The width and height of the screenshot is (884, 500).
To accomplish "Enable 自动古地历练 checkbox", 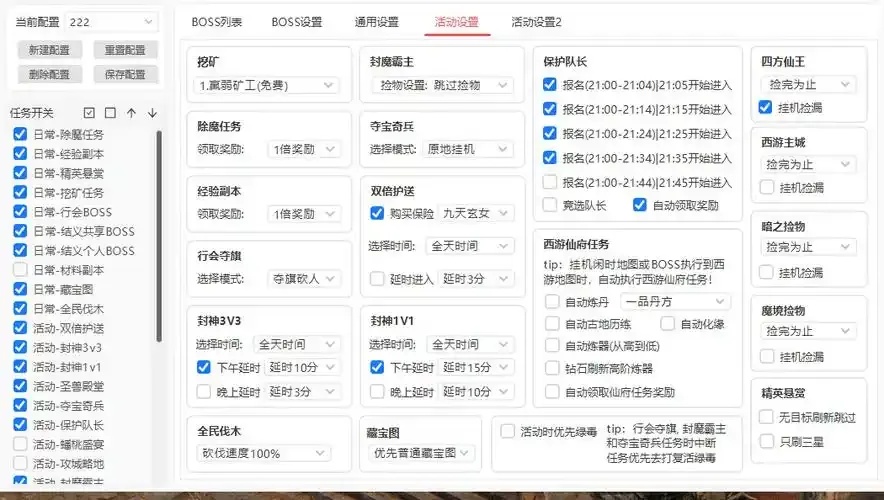I will click(x=552, y=324).
